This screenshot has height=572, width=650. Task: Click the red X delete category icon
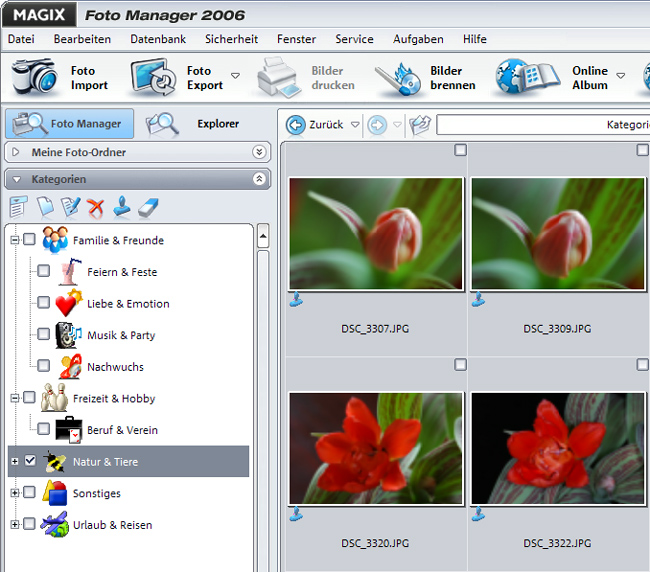pyautogui.click(x=96, y=207)
